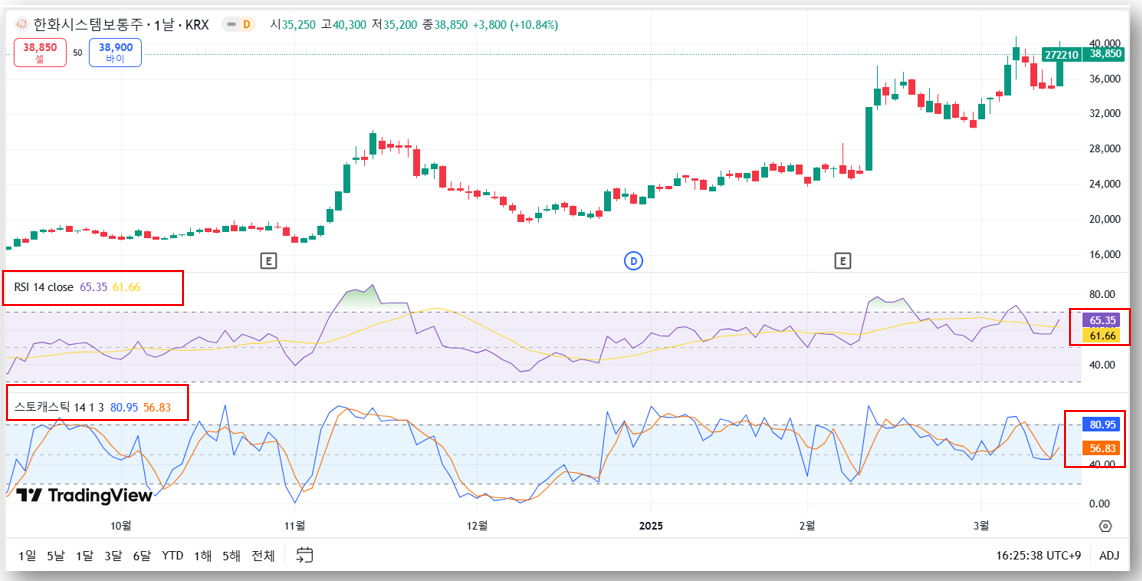Click the earnings E marker near February
This screenshot has width=1142, height=581.
pyautogui.click(x=843, y=260)
